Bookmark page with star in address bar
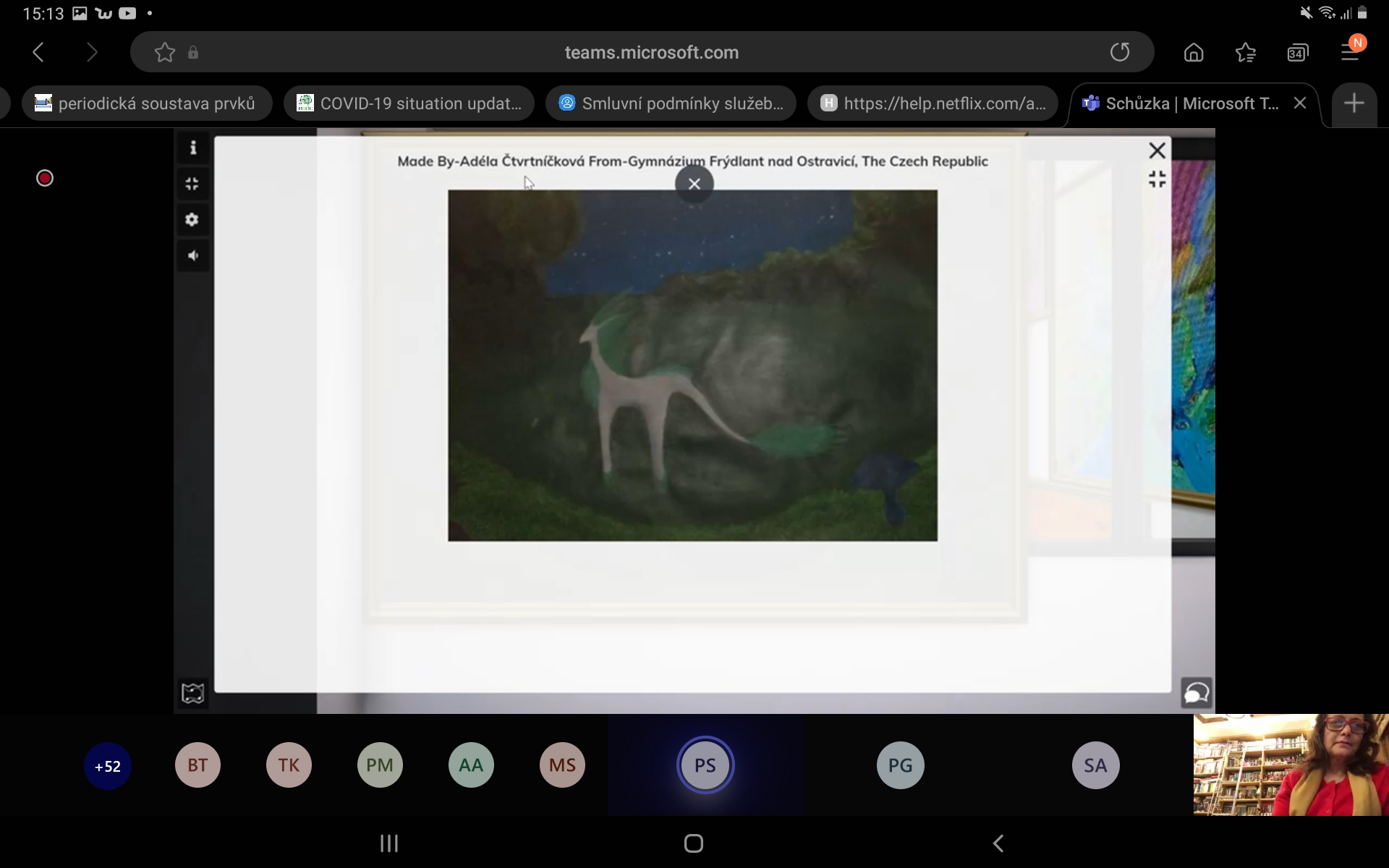The height and width of the screenshot is (868, 1389). [165, 52]
